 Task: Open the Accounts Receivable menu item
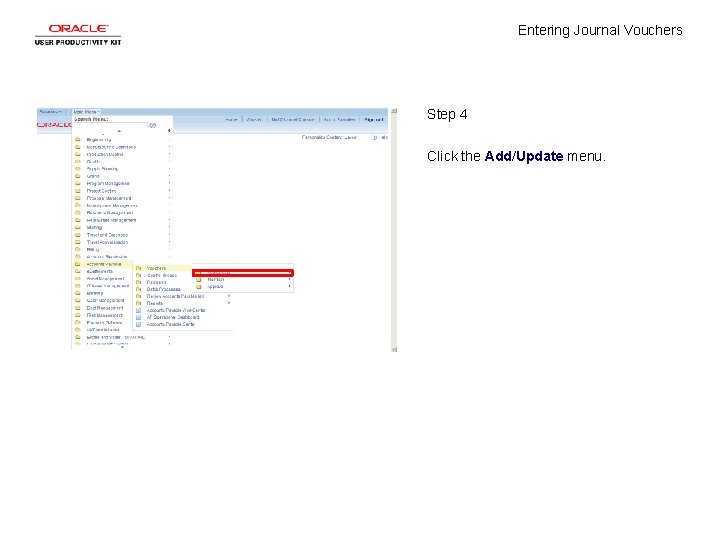pyautogui.click(x=107, y=257)
